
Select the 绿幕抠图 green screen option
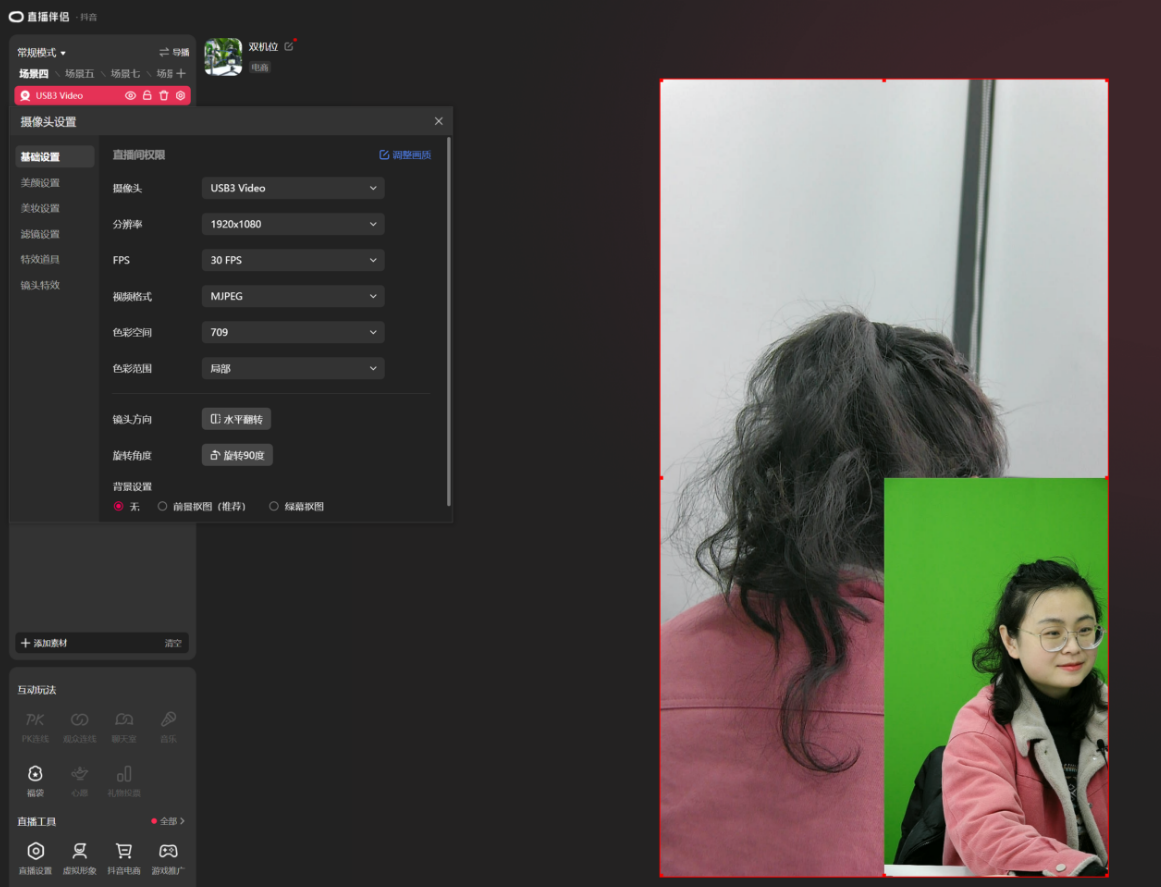[x=296, y=506]
